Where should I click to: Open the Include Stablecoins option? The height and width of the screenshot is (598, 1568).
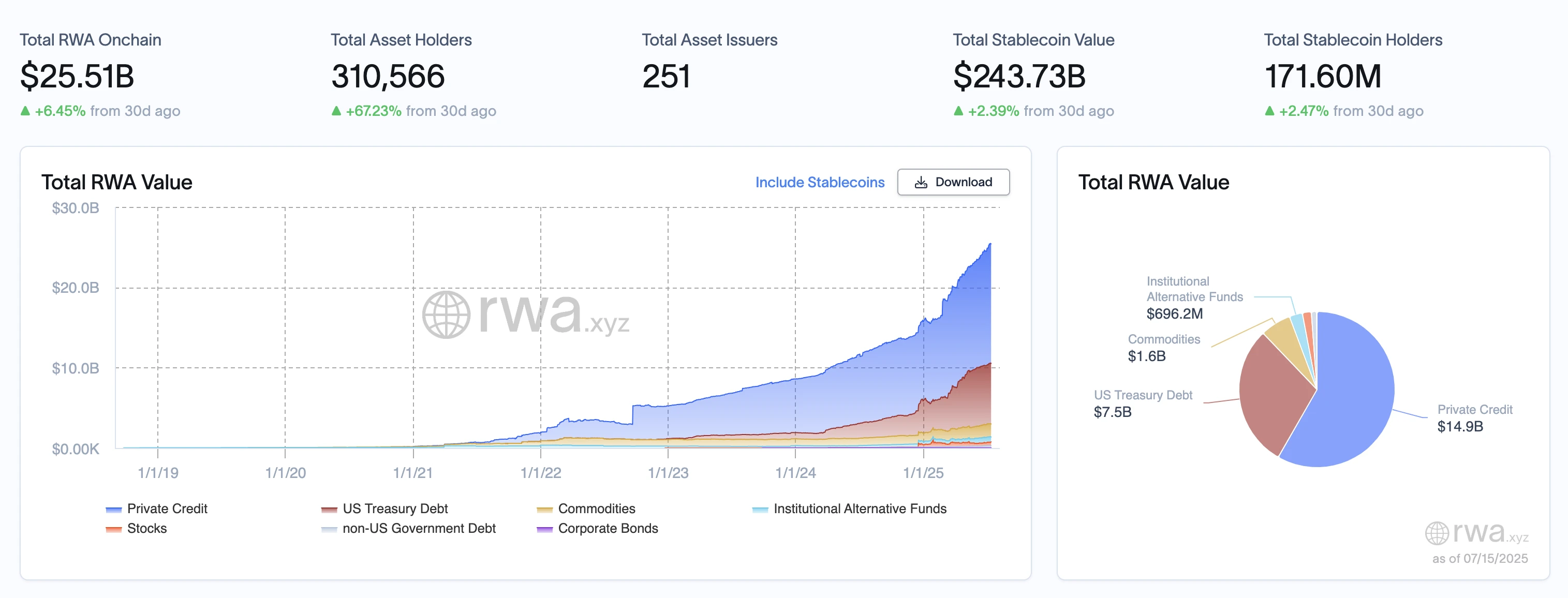pyautogui.click(x=819, y=182)
